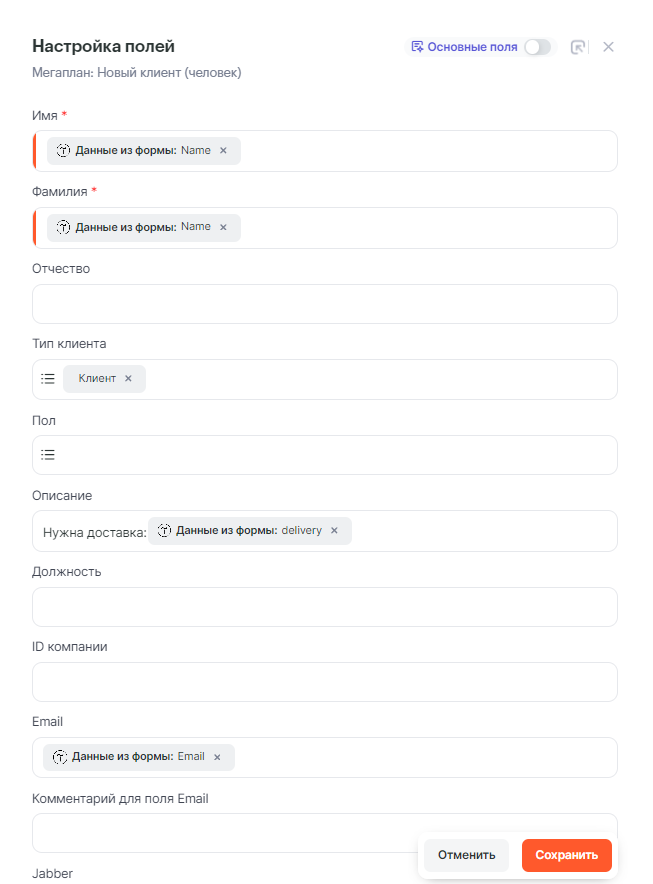This screenshot has height=884, width=653.
Task: Open the Тип клиента list dropdown
Action: pos(48,379)
